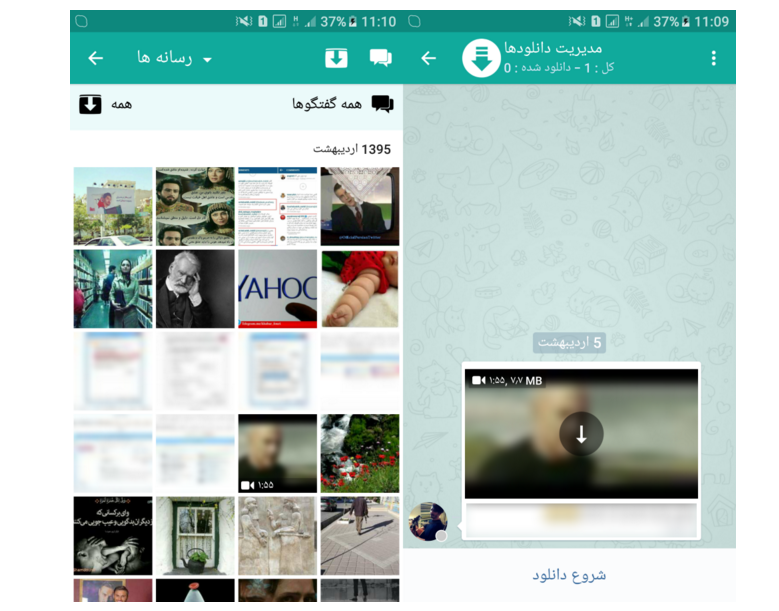Screen dimensions: 779x611
Task: Open the Yahoo logo thumbnail
Action: [x=277, y=289]
